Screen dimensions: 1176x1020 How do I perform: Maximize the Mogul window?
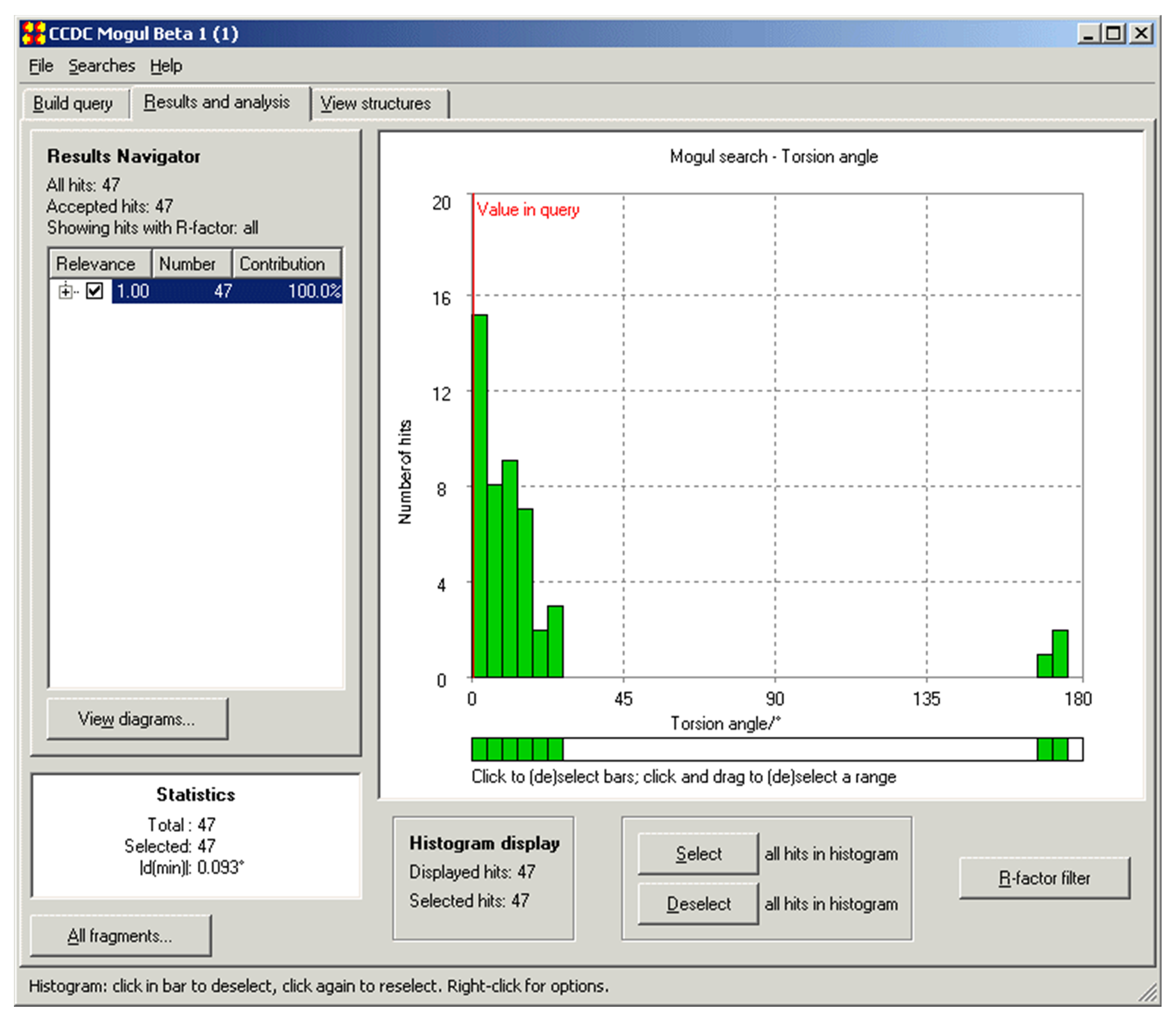click(1113, 34)
